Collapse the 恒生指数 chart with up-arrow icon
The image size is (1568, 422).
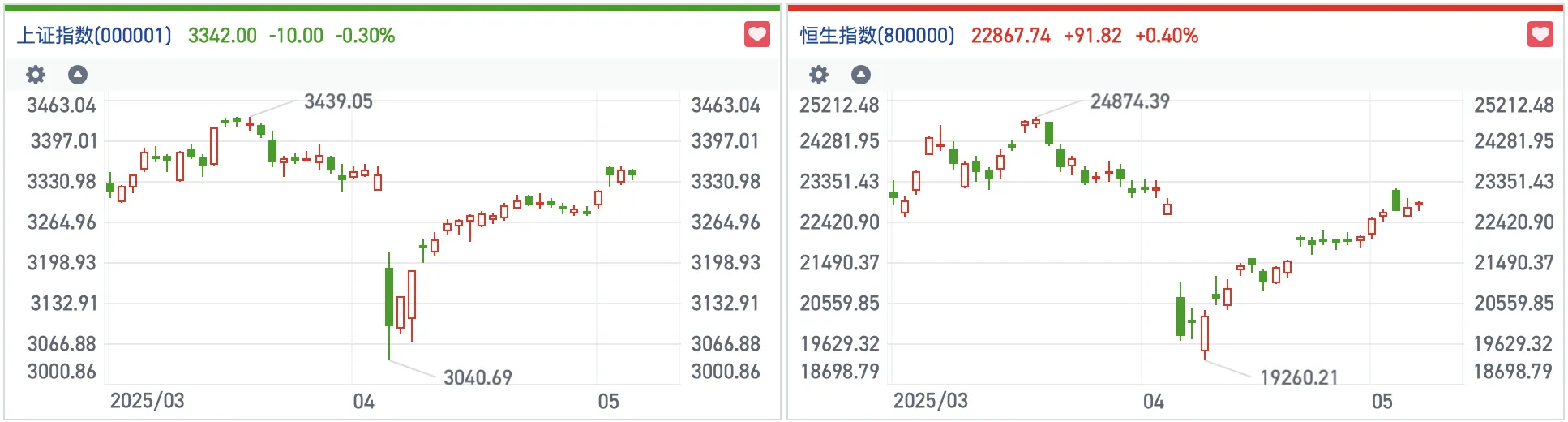[861, 75]
